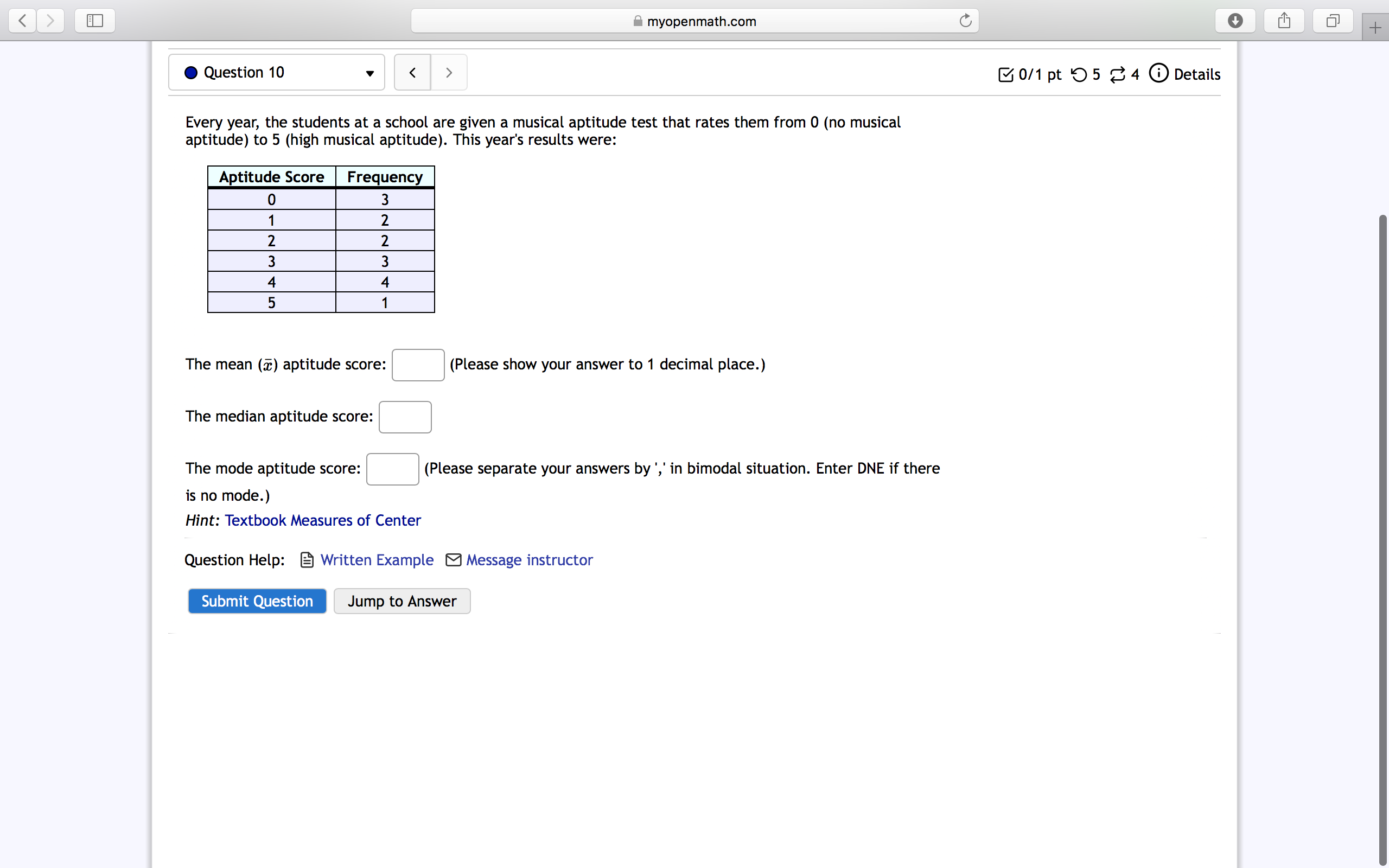Go to the next question with right chevron

448,72
